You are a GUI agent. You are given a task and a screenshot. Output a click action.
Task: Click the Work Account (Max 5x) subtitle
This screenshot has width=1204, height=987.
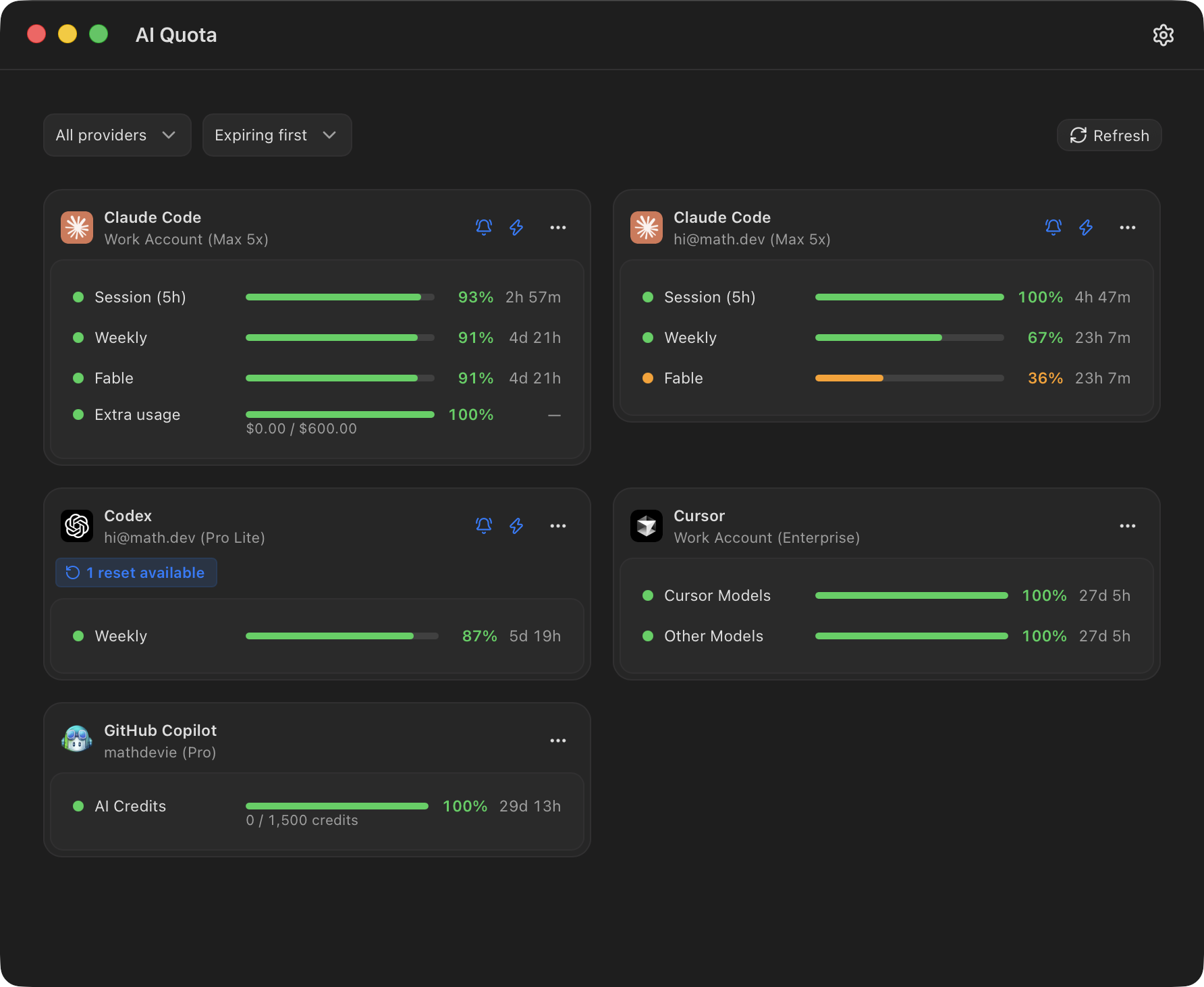186,240
